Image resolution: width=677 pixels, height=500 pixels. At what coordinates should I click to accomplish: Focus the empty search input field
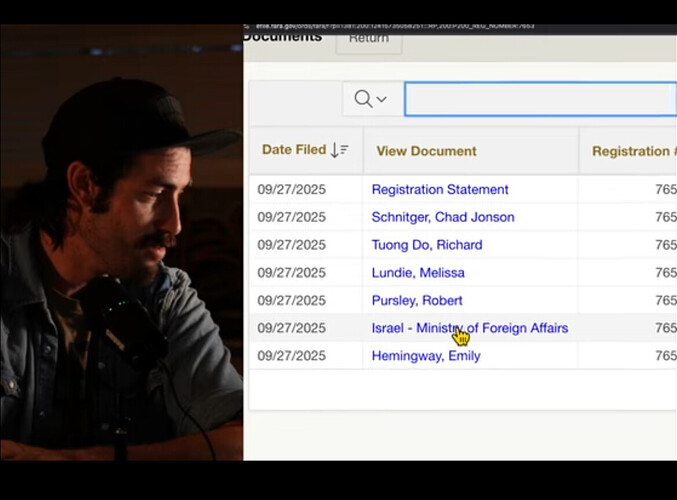click(x=541, y=99)
